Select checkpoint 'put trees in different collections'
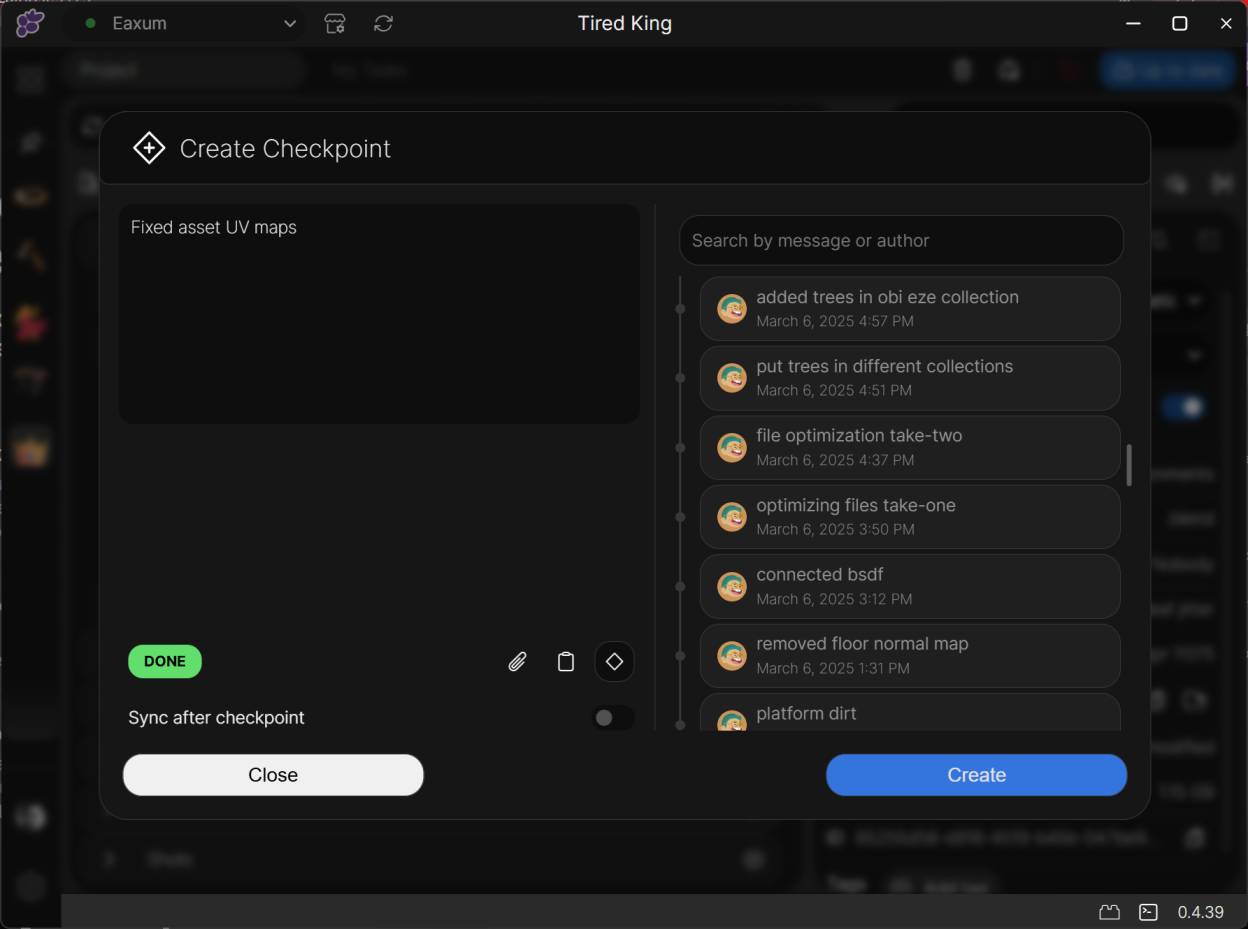 (910, 378)
